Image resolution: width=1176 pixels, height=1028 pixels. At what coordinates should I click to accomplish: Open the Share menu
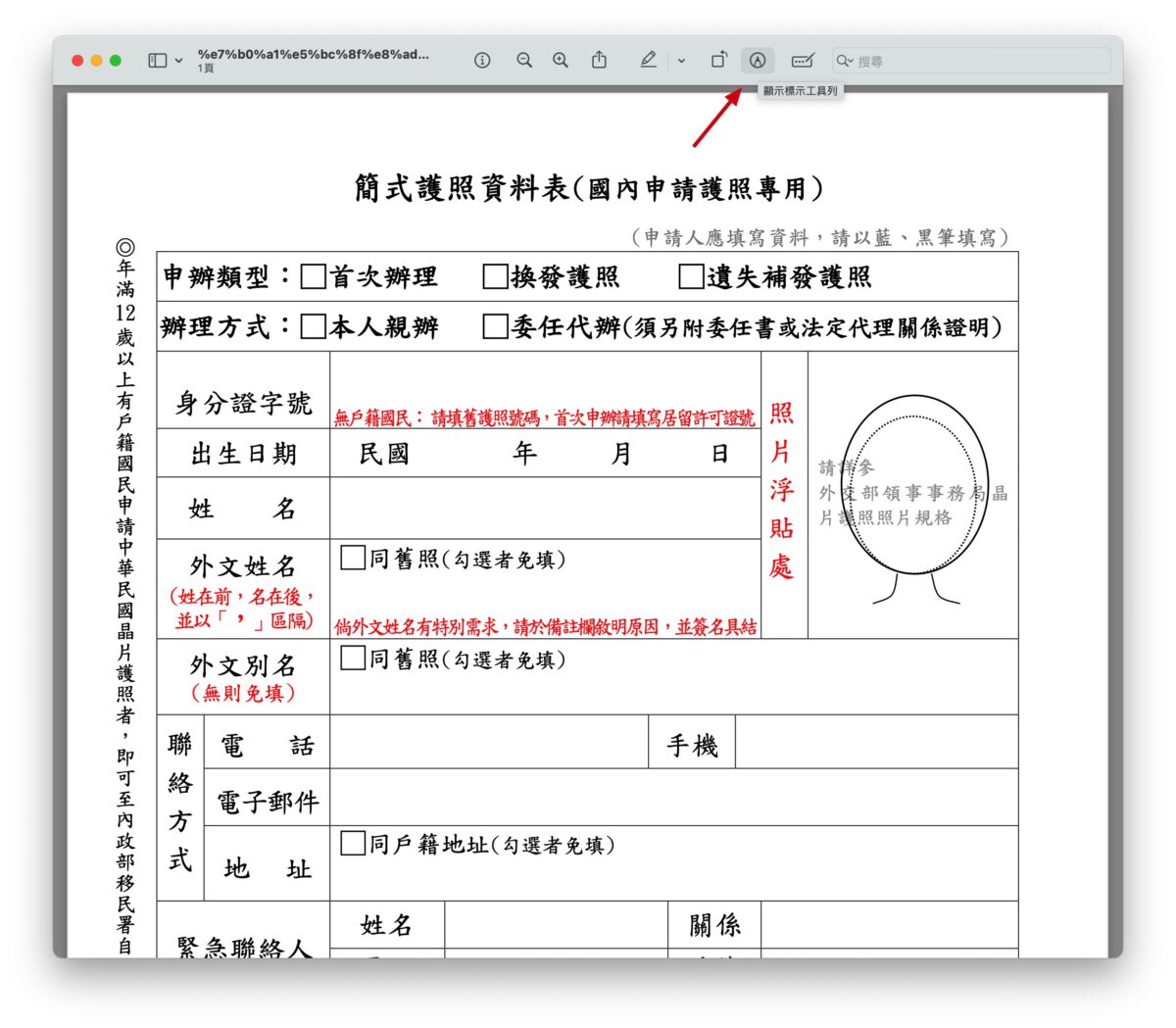point(600,60)
